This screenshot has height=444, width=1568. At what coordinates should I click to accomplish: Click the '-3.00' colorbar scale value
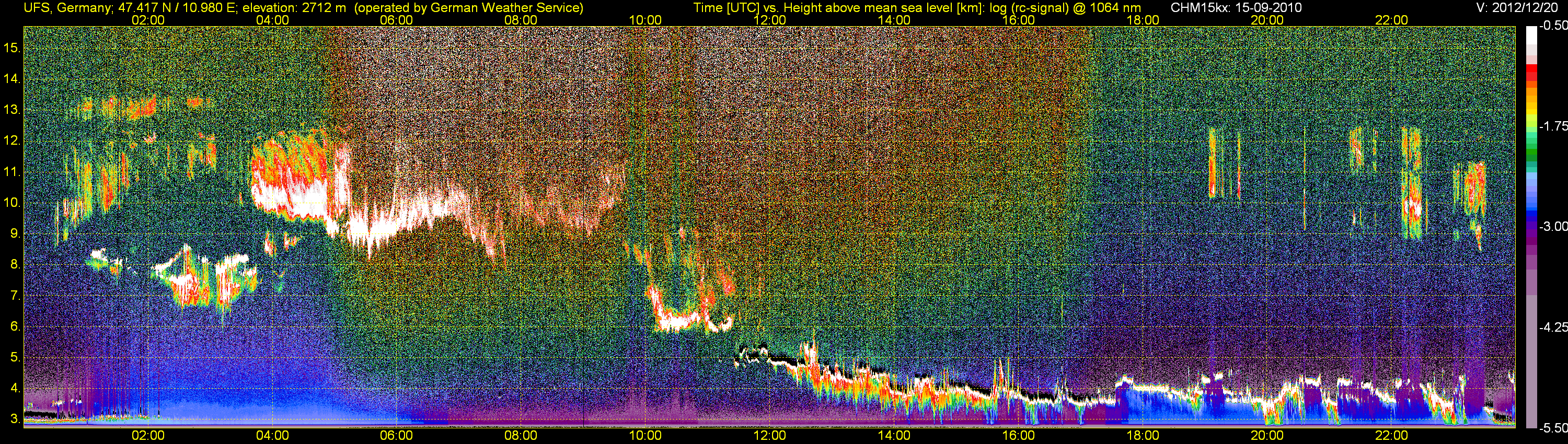point(1553,227)
